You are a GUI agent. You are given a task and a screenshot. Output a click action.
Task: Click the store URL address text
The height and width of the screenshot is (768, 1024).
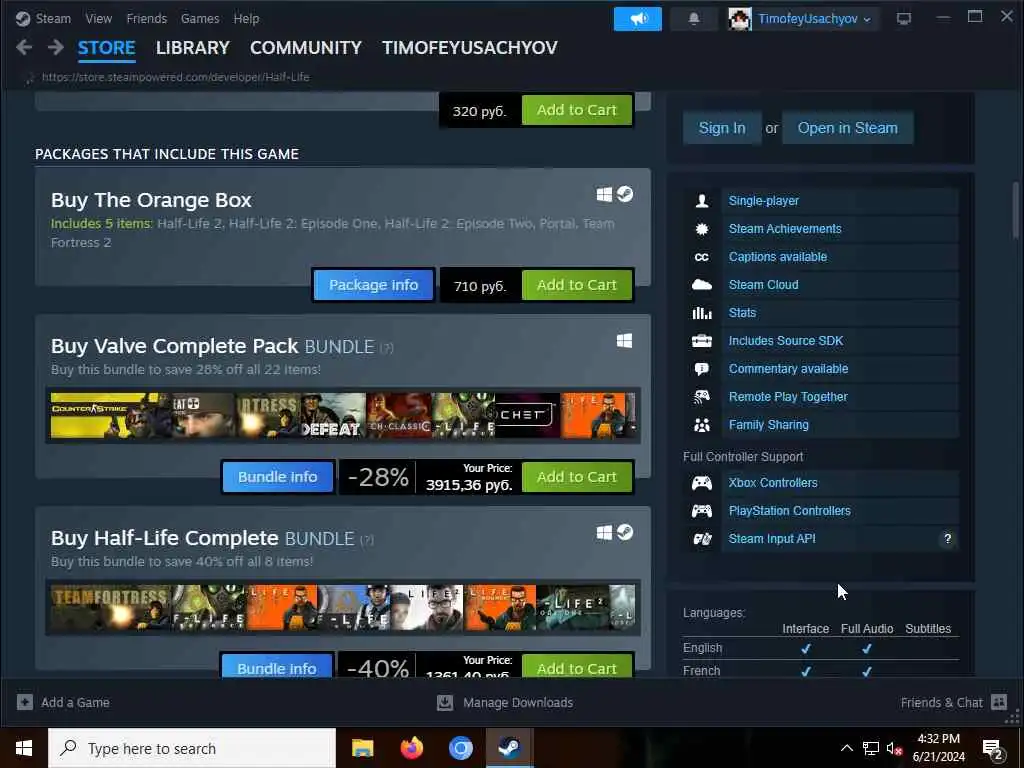[x=175, y=77]
